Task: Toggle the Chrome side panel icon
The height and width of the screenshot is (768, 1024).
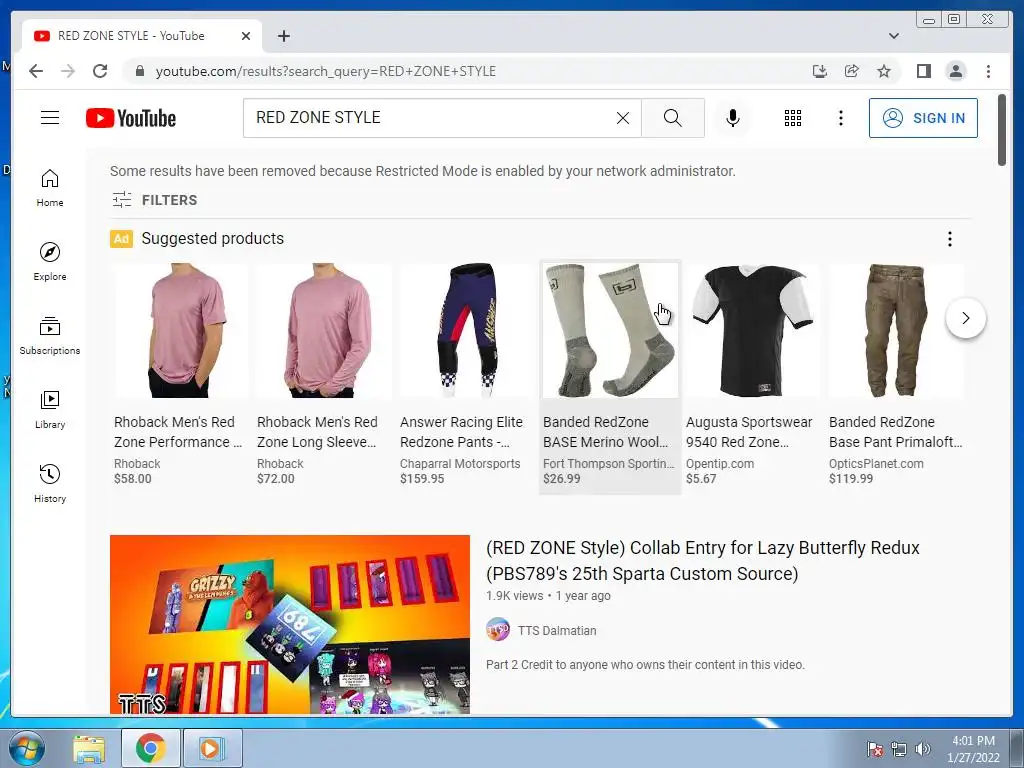Action: (923, 71)
